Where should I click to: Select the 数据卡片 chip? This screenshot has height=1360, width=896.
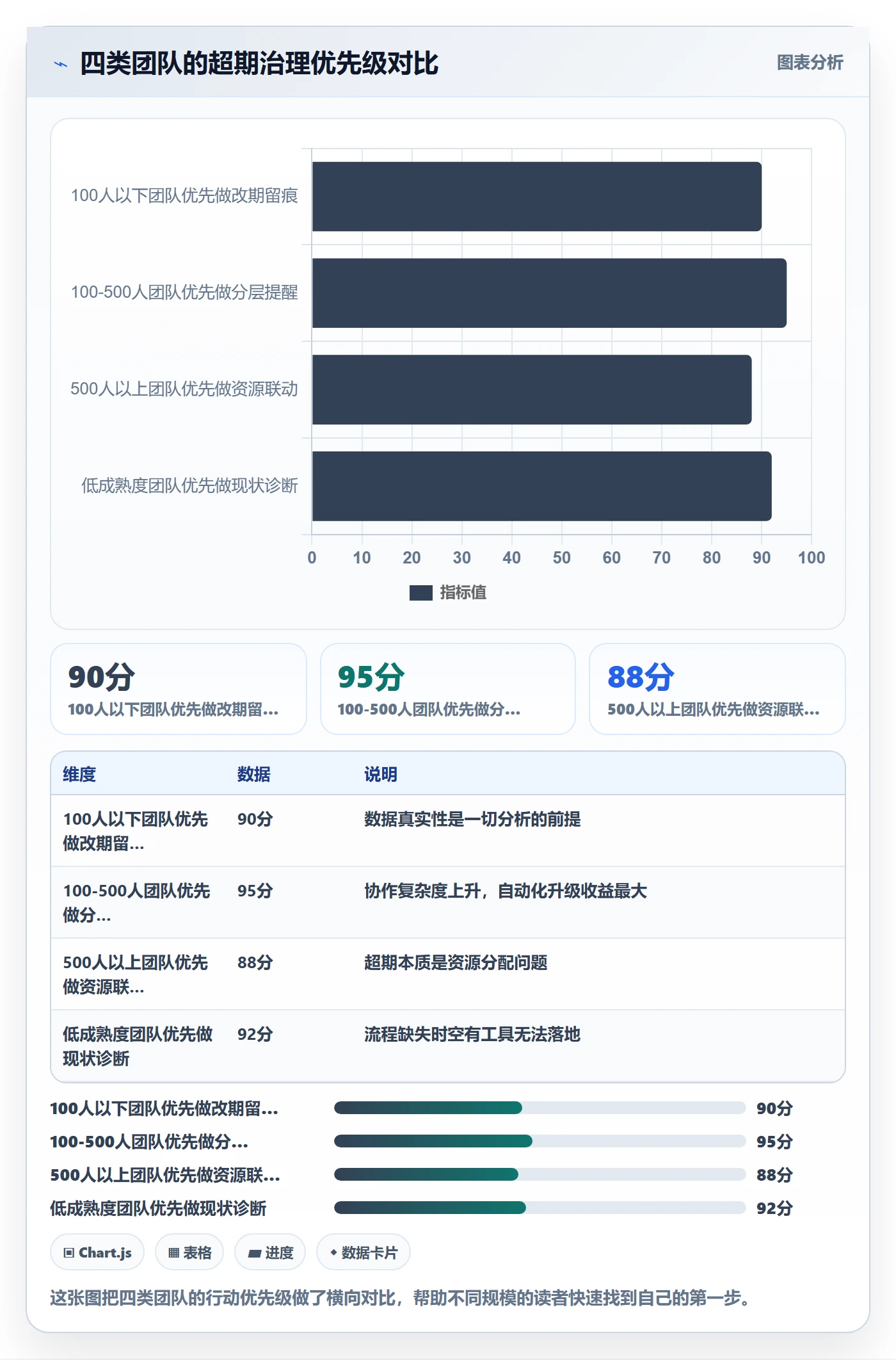coord(364,1252)
